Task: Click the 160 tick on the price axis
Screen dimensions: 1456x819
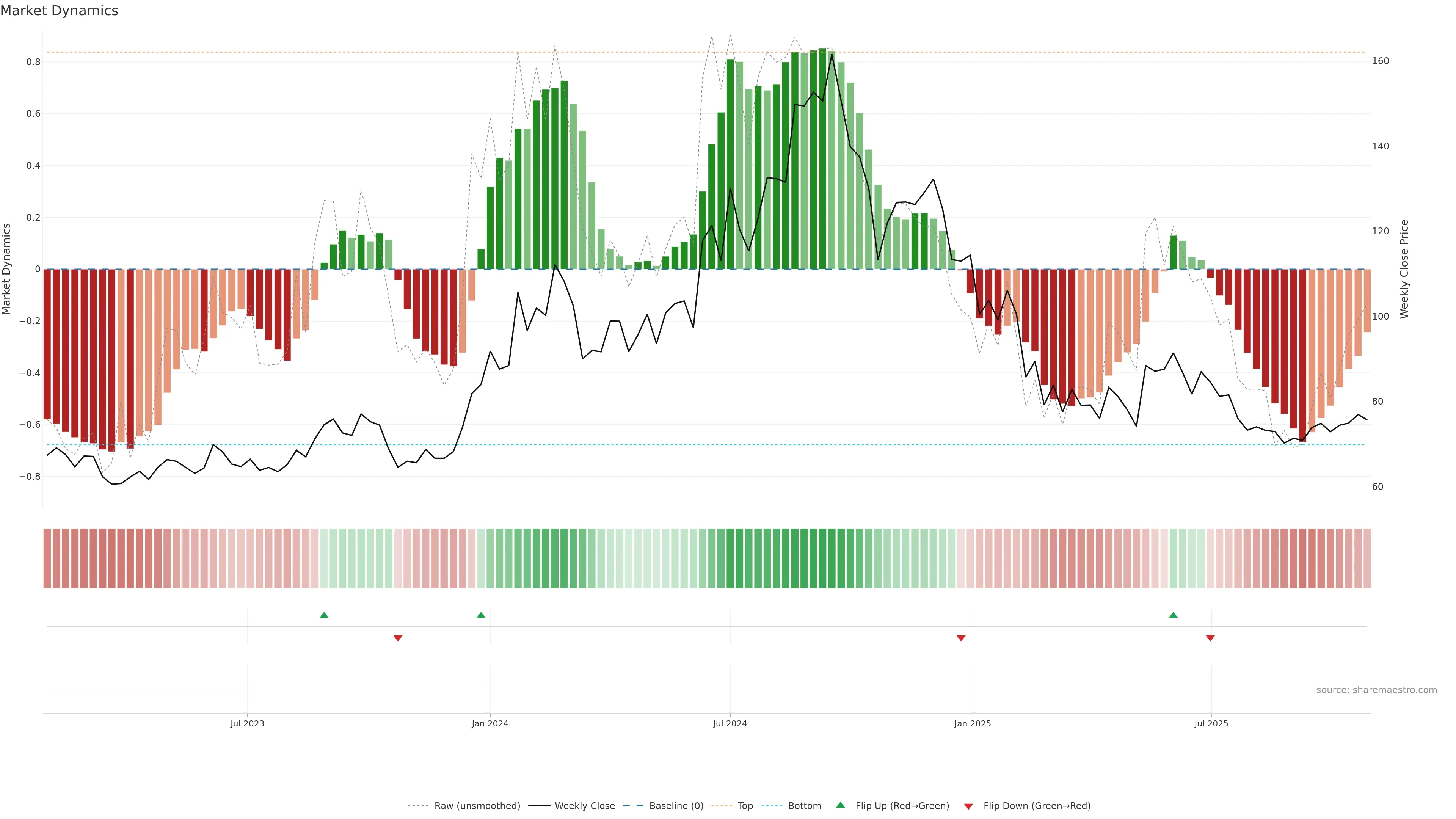Action: (x=1380, y=61)
